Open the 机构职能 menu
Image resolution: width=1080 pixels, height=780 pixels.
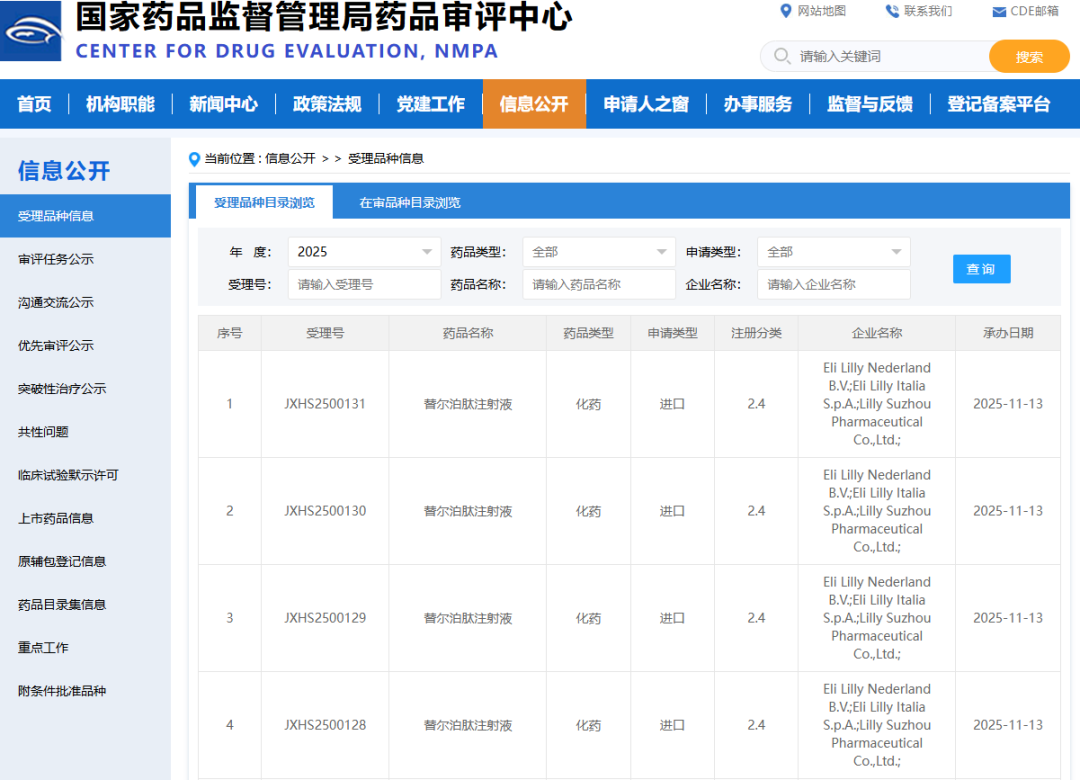pos(121,104)
